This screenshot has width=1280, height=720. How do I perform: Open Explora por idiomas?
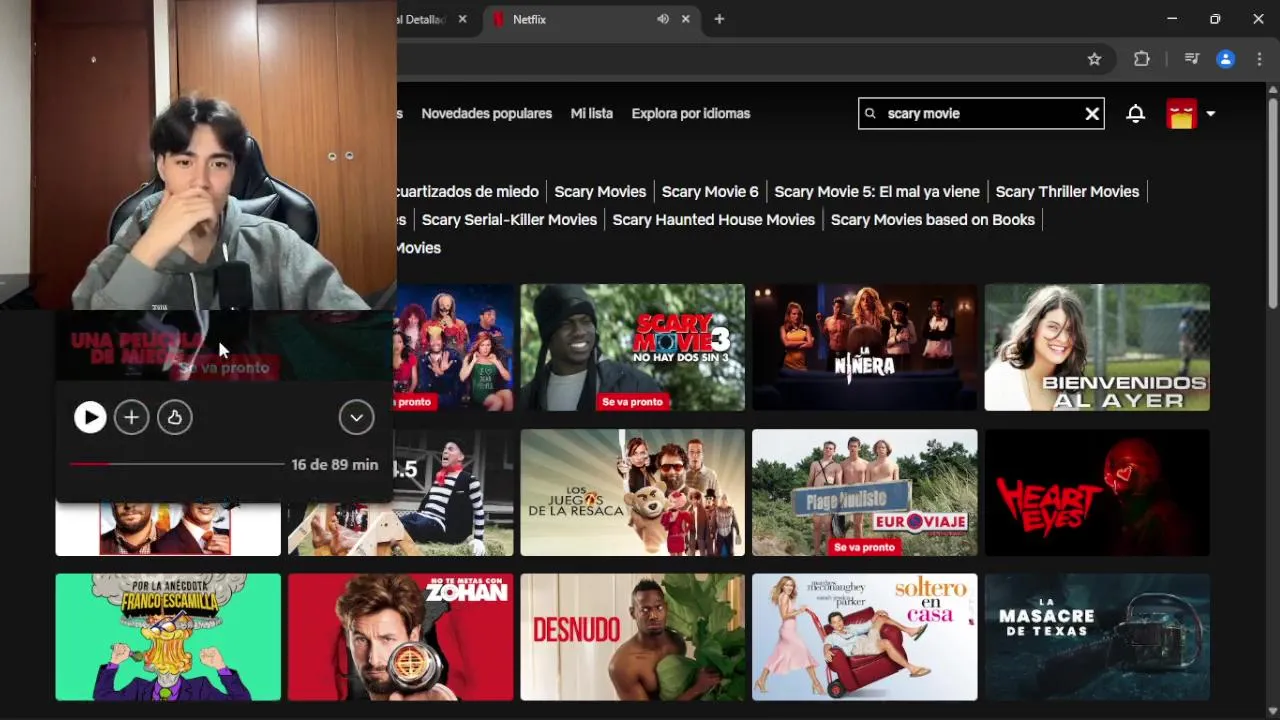pyautogui.click(x=690, y=114)
